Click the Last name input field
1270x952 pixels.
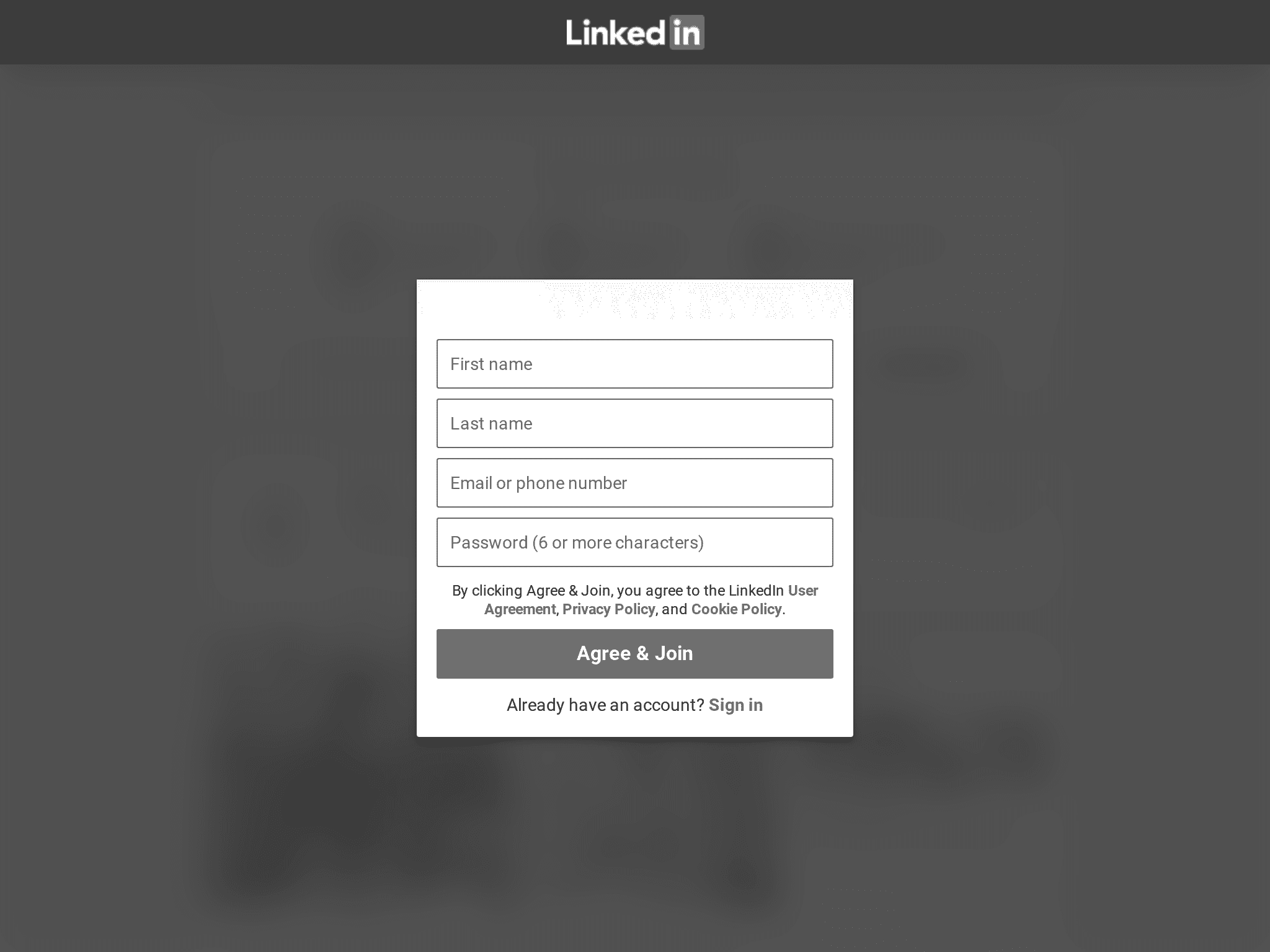point(635,423)
